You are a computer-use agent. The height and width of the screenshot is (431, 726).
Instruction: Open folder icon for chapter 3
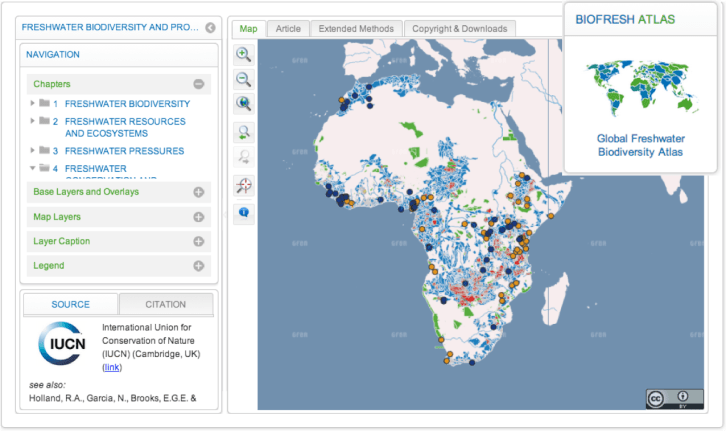[44, 150]
